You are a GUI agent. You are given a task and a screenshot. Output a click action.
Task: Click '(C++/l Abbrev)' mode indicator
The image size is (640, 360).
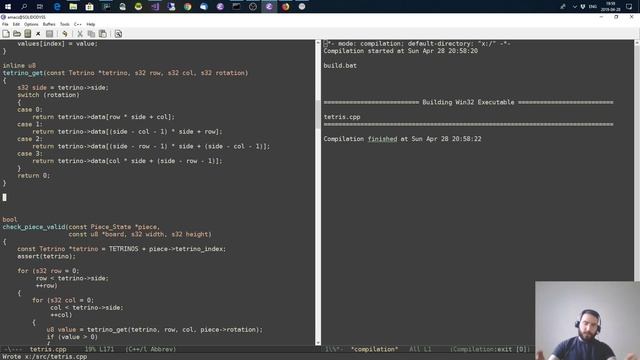click(151, 349)
